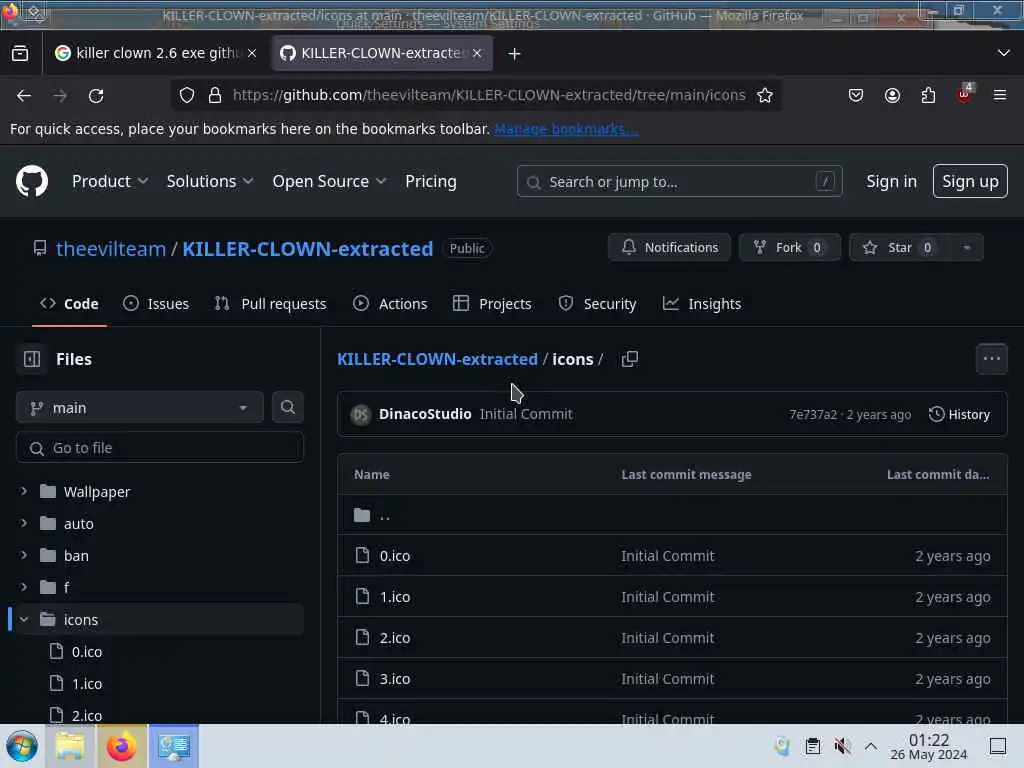The height and width of the screenshot is (768, 1024).
Task: Close the killer clown Google search tab
Action: [252, 53]
